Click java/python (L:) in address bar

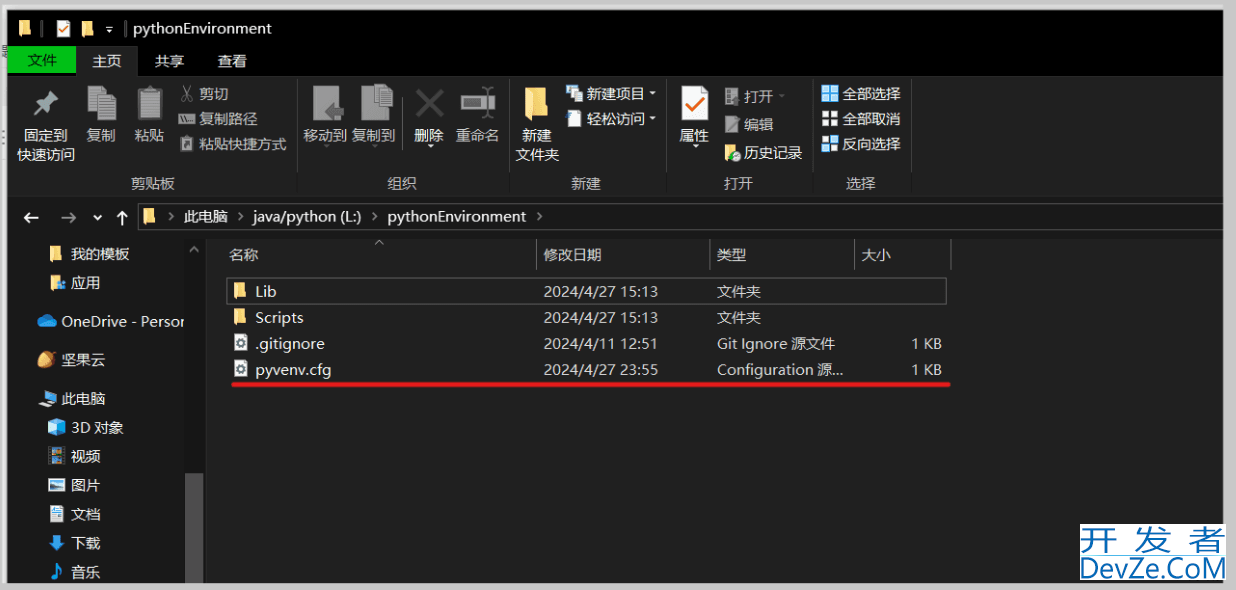pos(307,217)
